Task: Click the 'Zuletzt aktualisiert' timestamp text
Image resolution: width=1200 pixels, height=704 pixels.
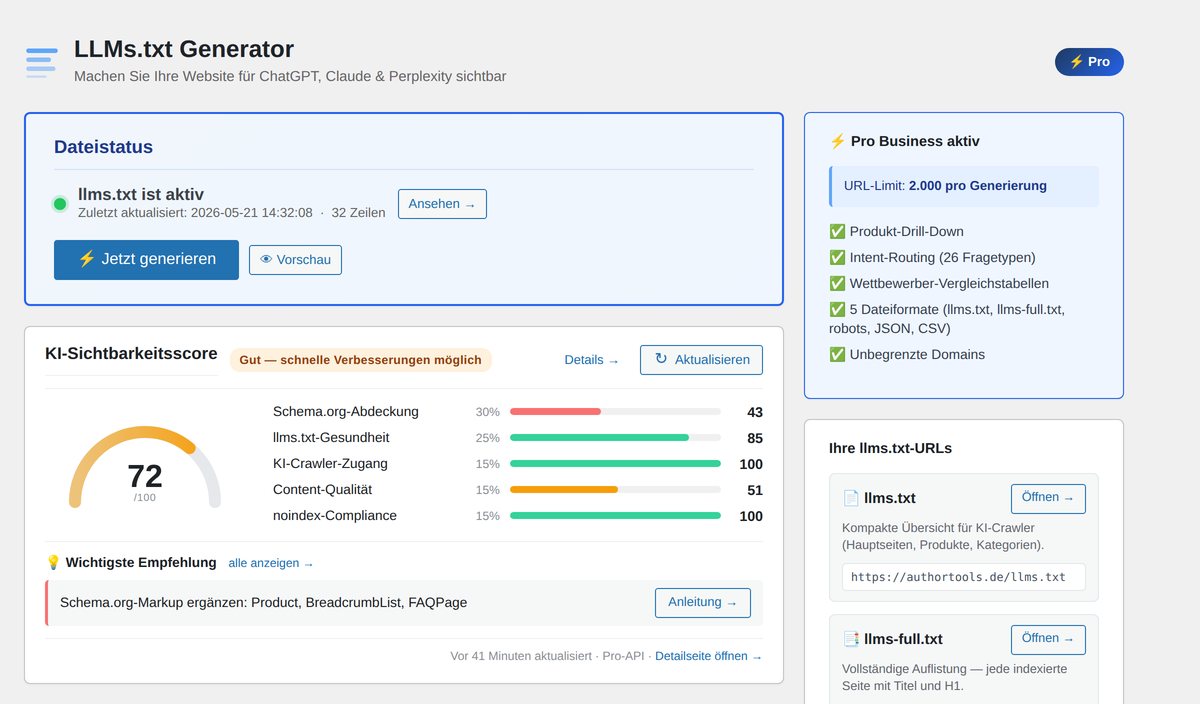Action: coord(195,213)
